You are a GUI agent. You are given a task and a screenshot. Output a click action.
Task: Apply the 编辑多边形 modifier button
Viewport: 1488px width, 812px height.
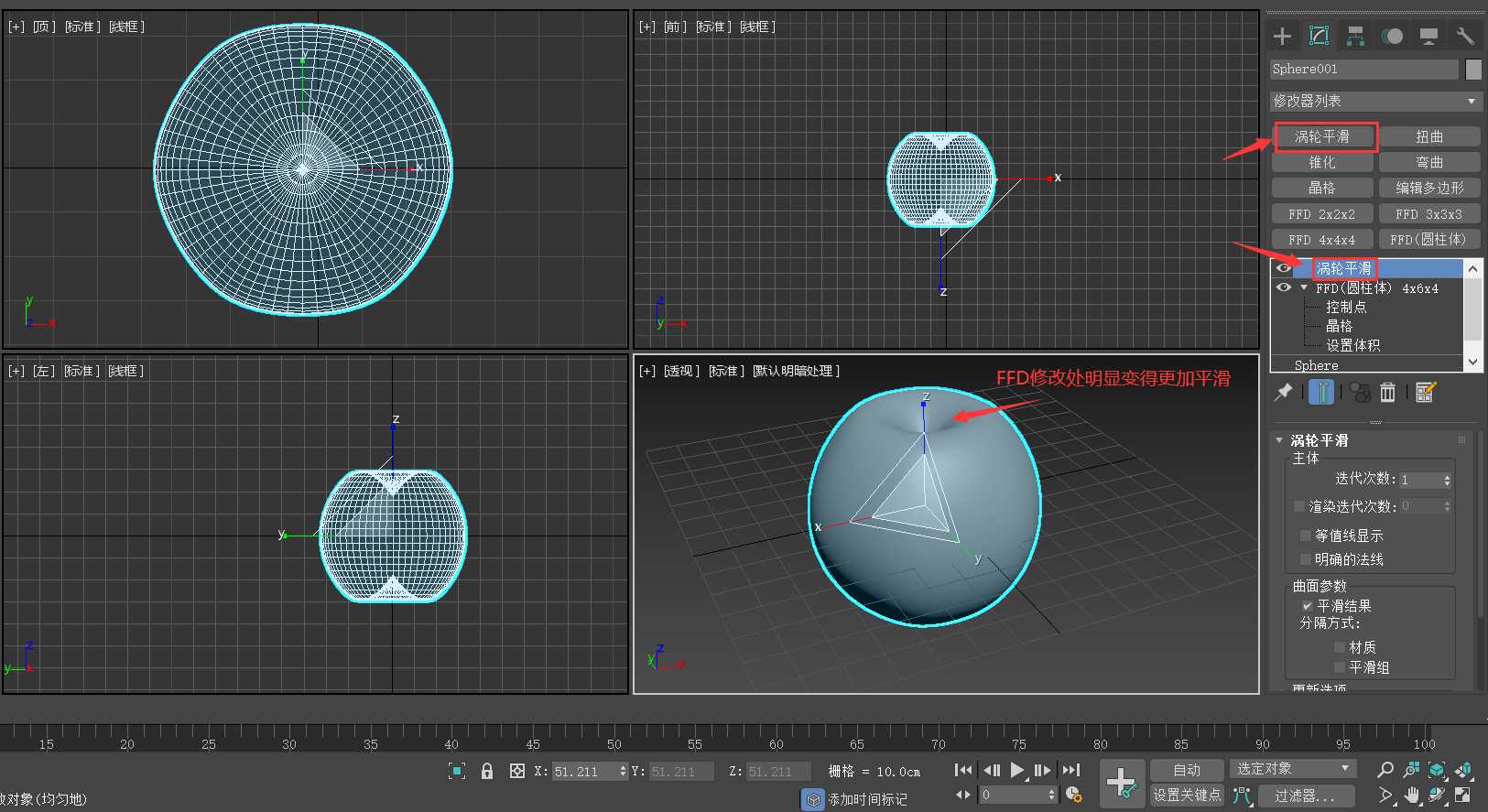1429,188
